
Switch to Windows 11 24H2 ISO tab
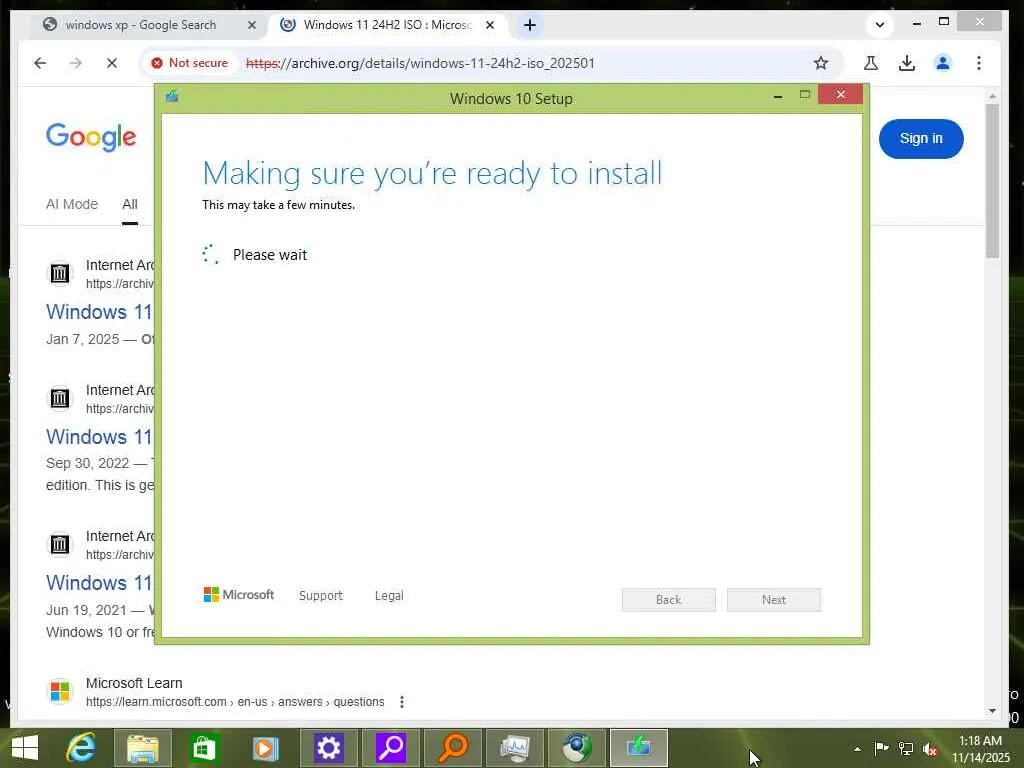pyautogui.click(x=387, y=25)
